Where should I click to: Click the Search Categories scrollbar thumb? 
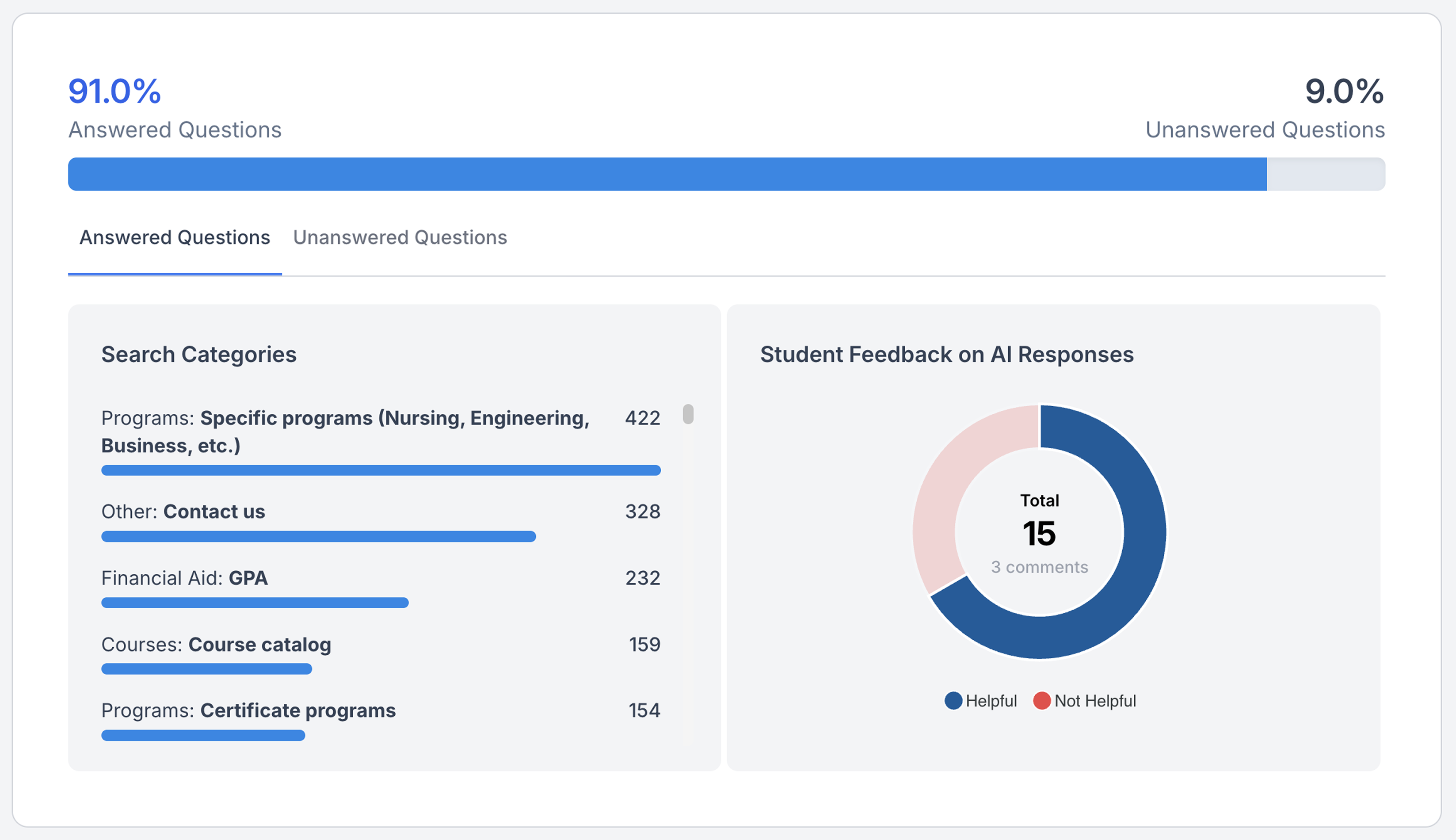pos(688,414)
